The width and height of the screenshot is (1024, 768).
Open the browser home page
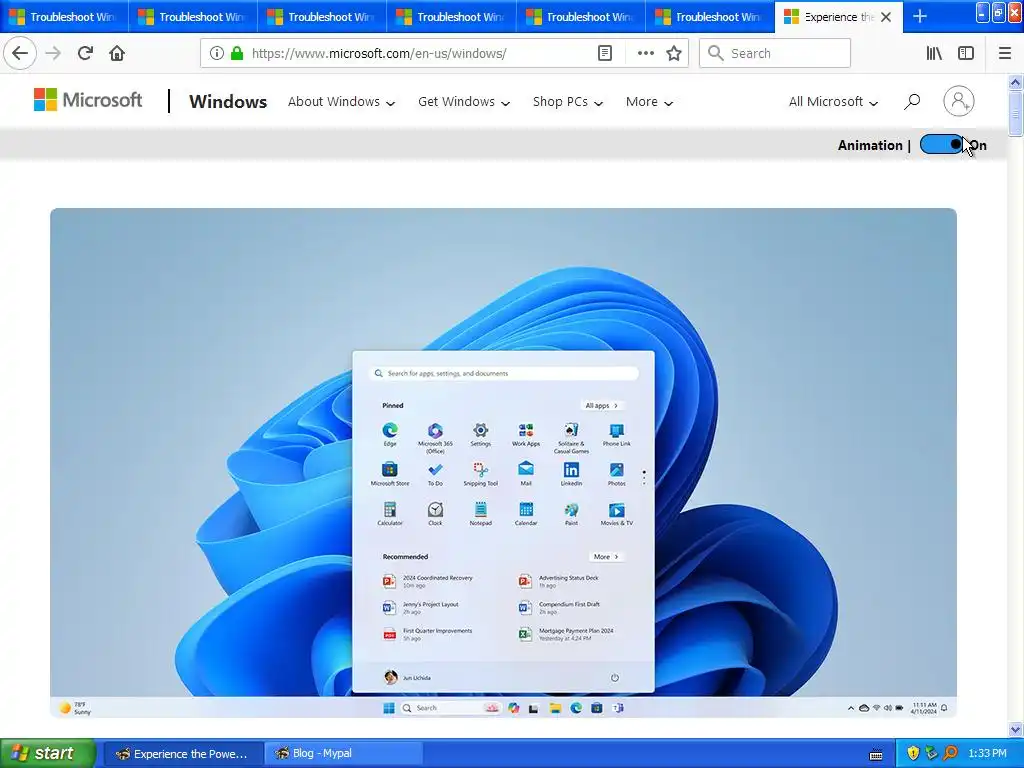pos(117,54)
